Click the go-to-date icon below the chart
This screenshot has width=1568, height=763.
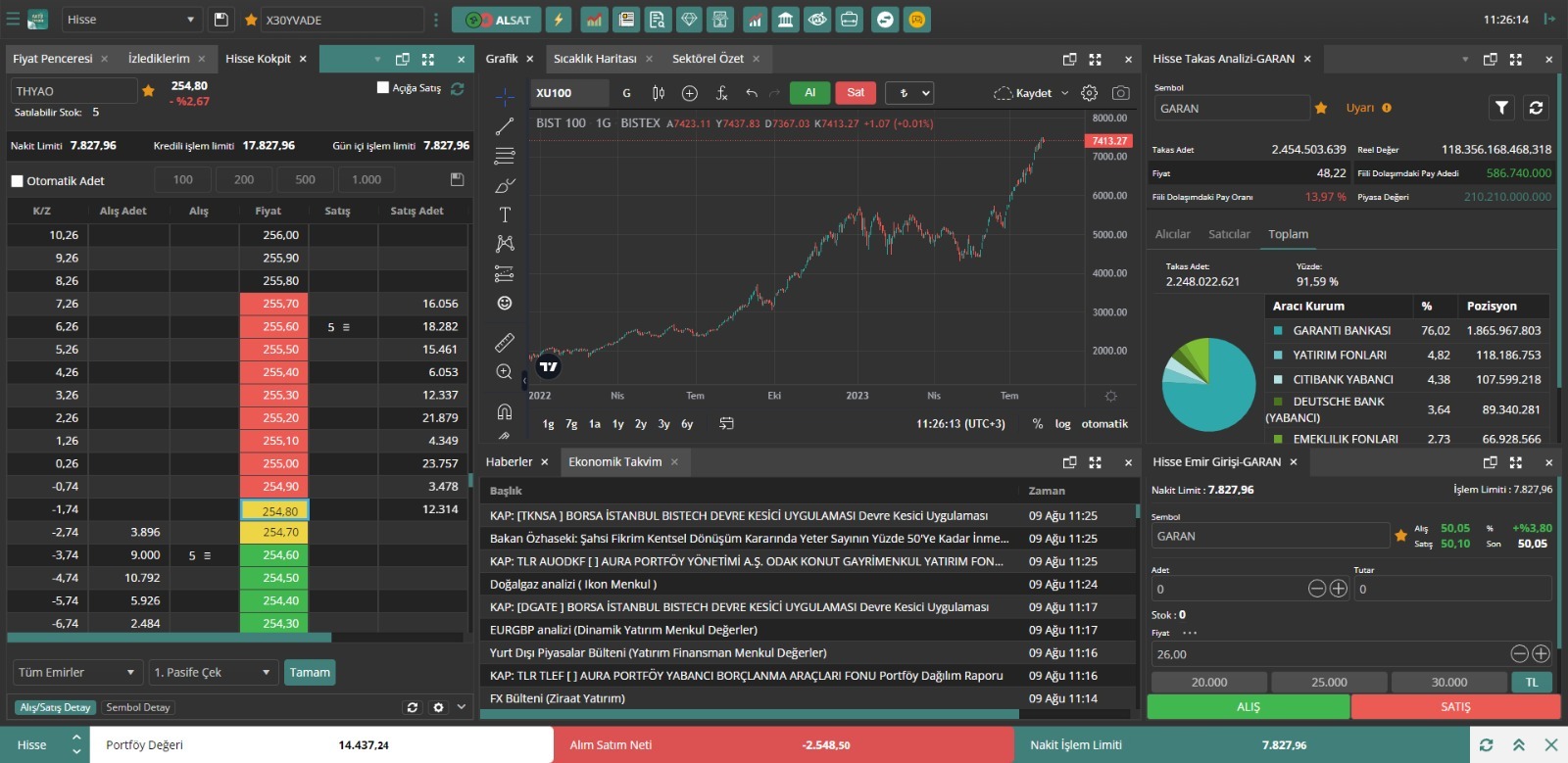[726, 423]
